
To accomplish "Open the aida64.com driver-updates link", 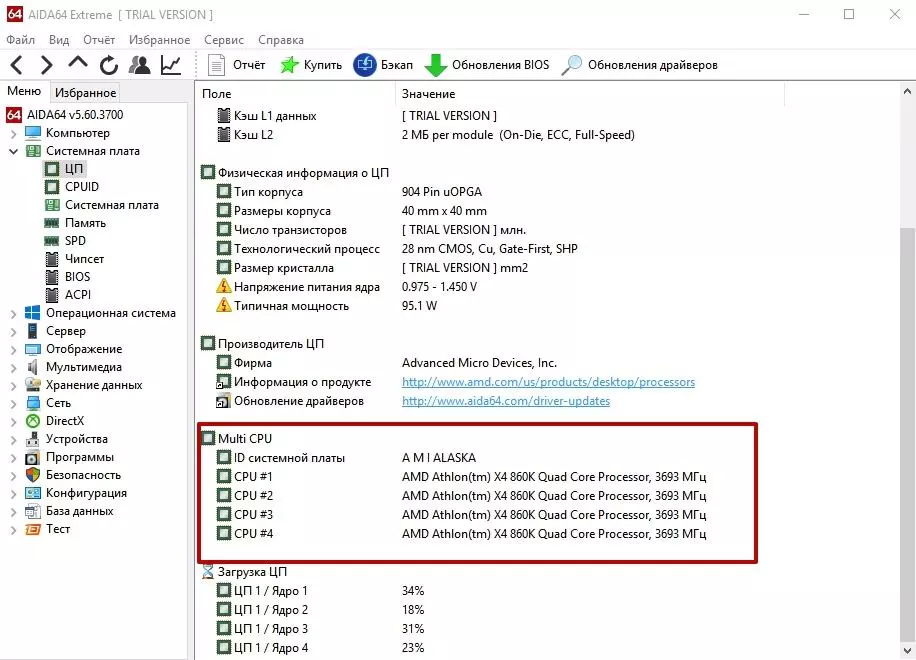I will [505, 401].
